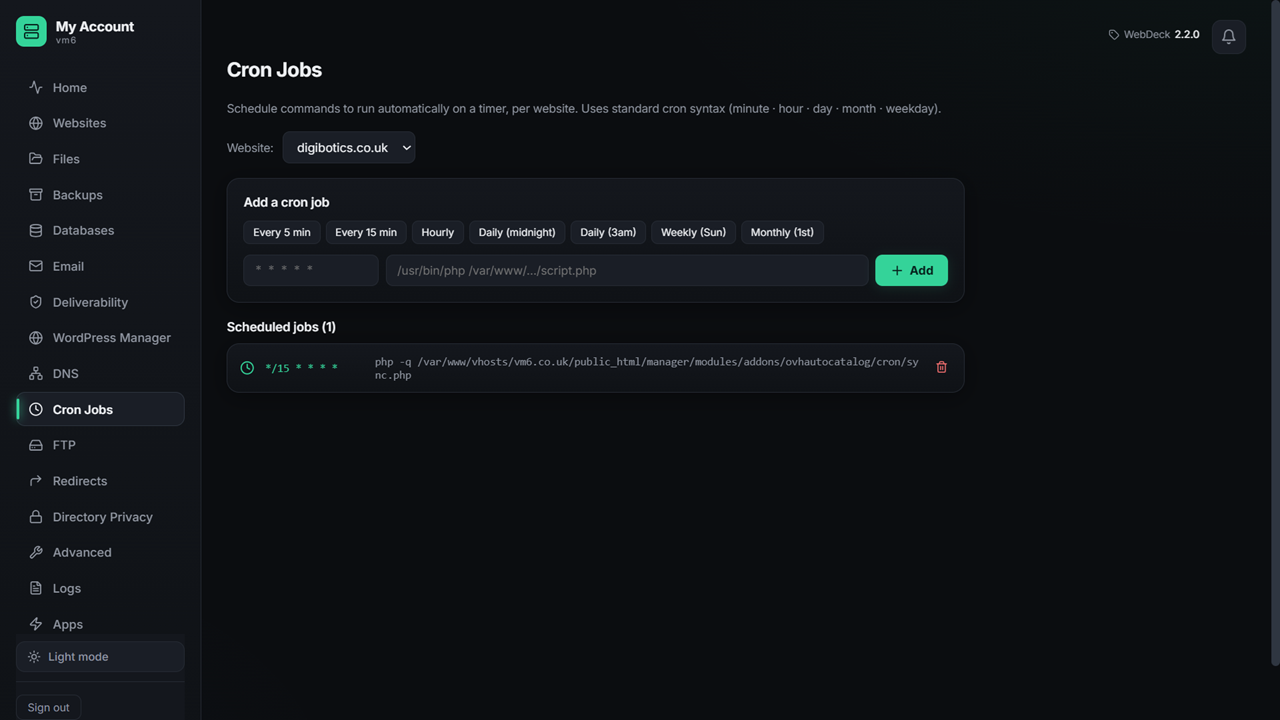
Task: Click the page vertical scrollbar
Action: coord(1274,333)
